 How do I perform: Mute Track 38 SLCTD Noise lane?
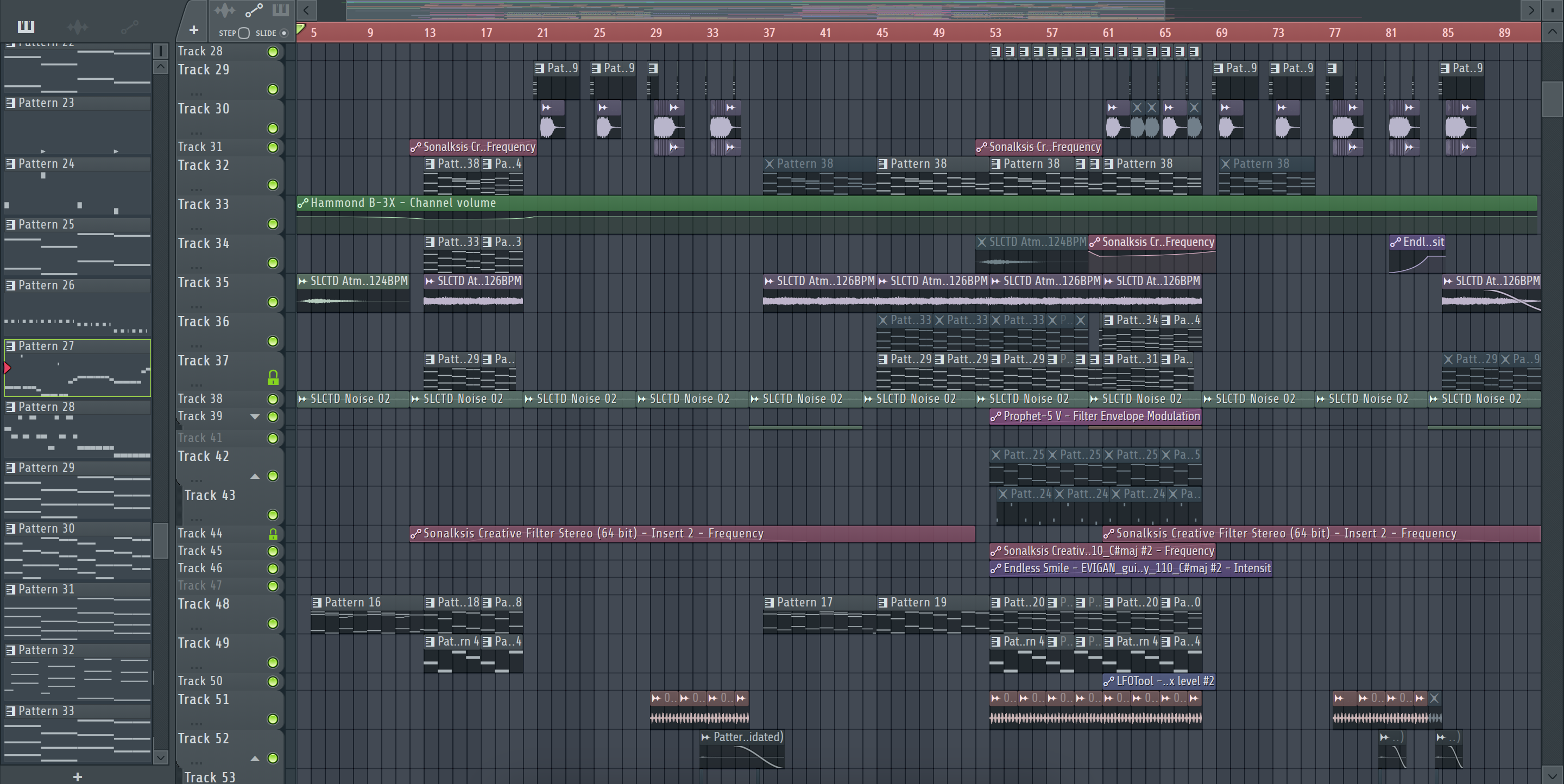(x=273, y=399)
